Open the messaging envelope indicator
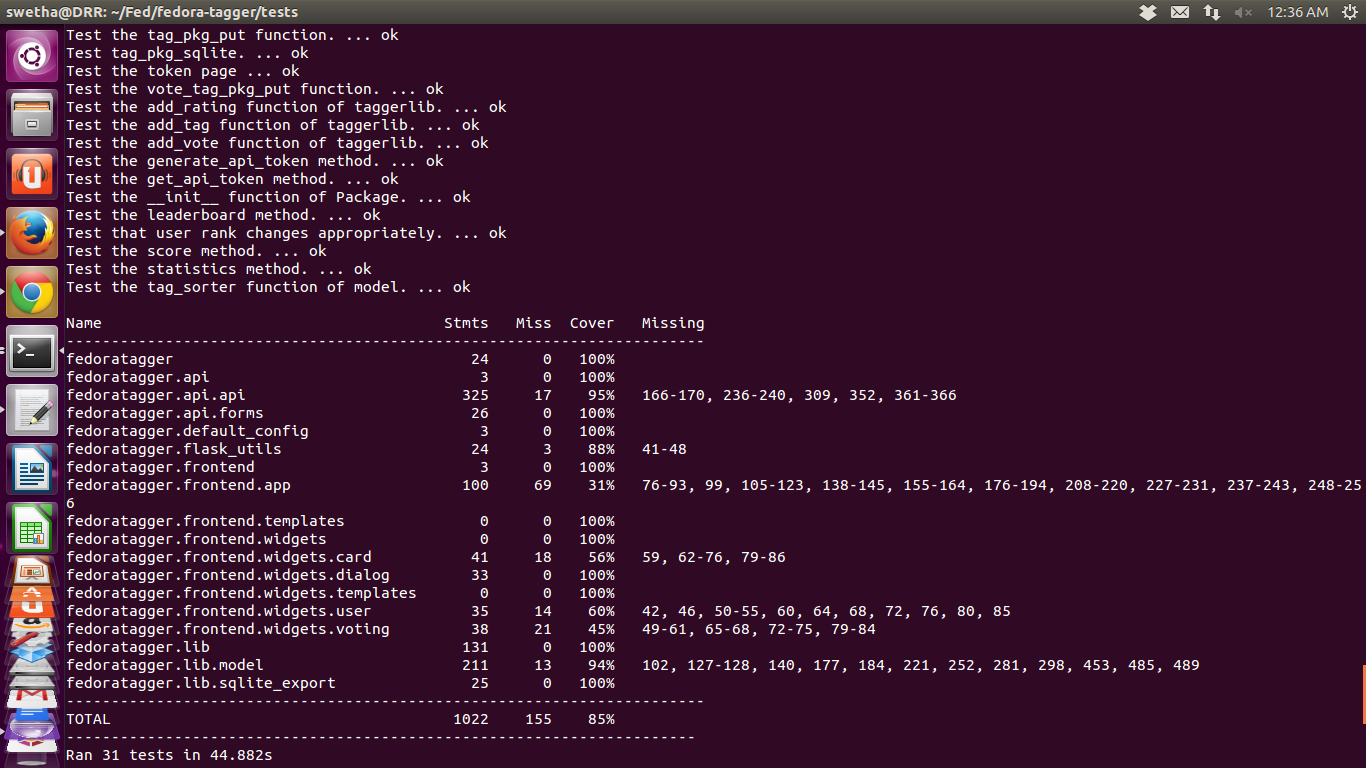 (1180, 12)
